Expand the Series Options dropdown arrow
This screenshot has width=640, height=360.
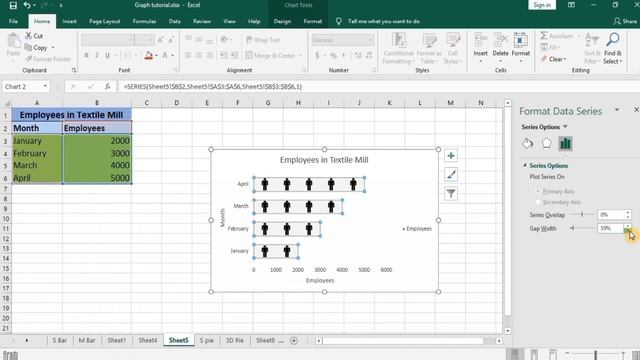[x=565, y=127]
